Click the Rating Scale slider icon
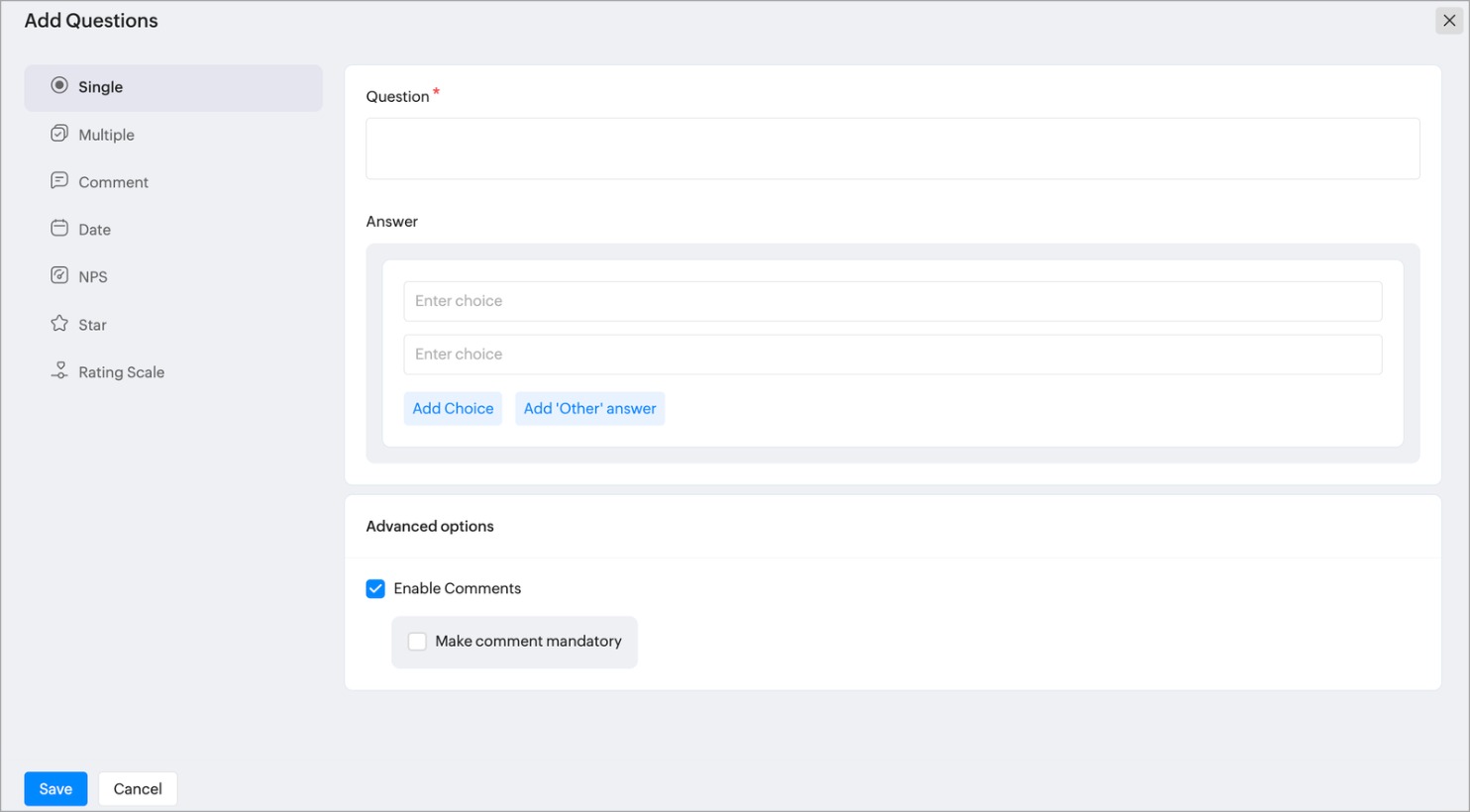This screenshot has width=1470, height=812. click(x=59, y=371)
